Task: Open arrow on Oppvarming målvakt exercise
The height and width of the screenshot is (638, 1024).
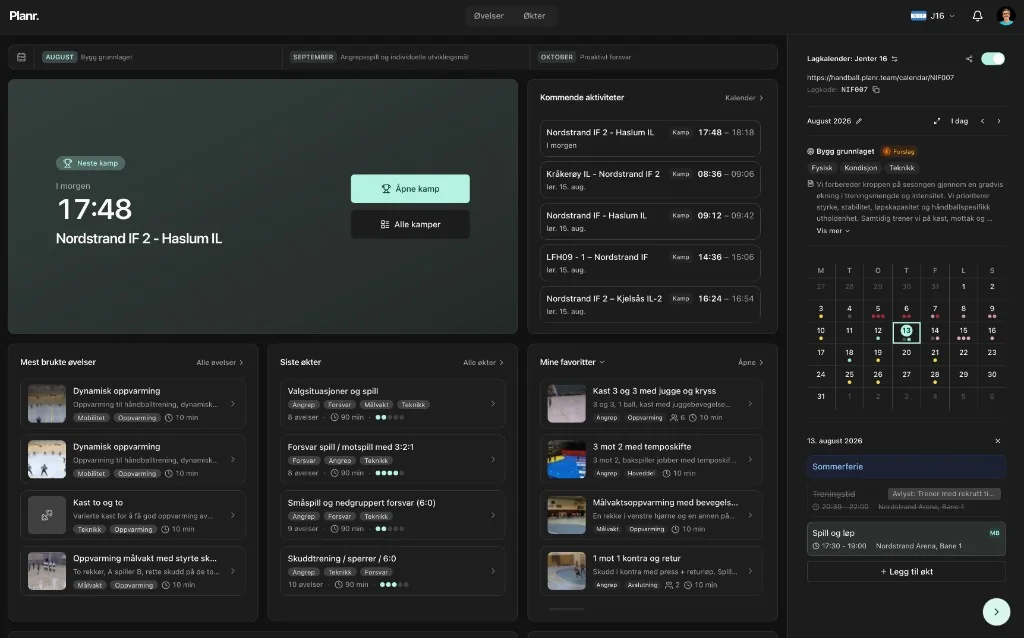Action: tap(233, 571)
